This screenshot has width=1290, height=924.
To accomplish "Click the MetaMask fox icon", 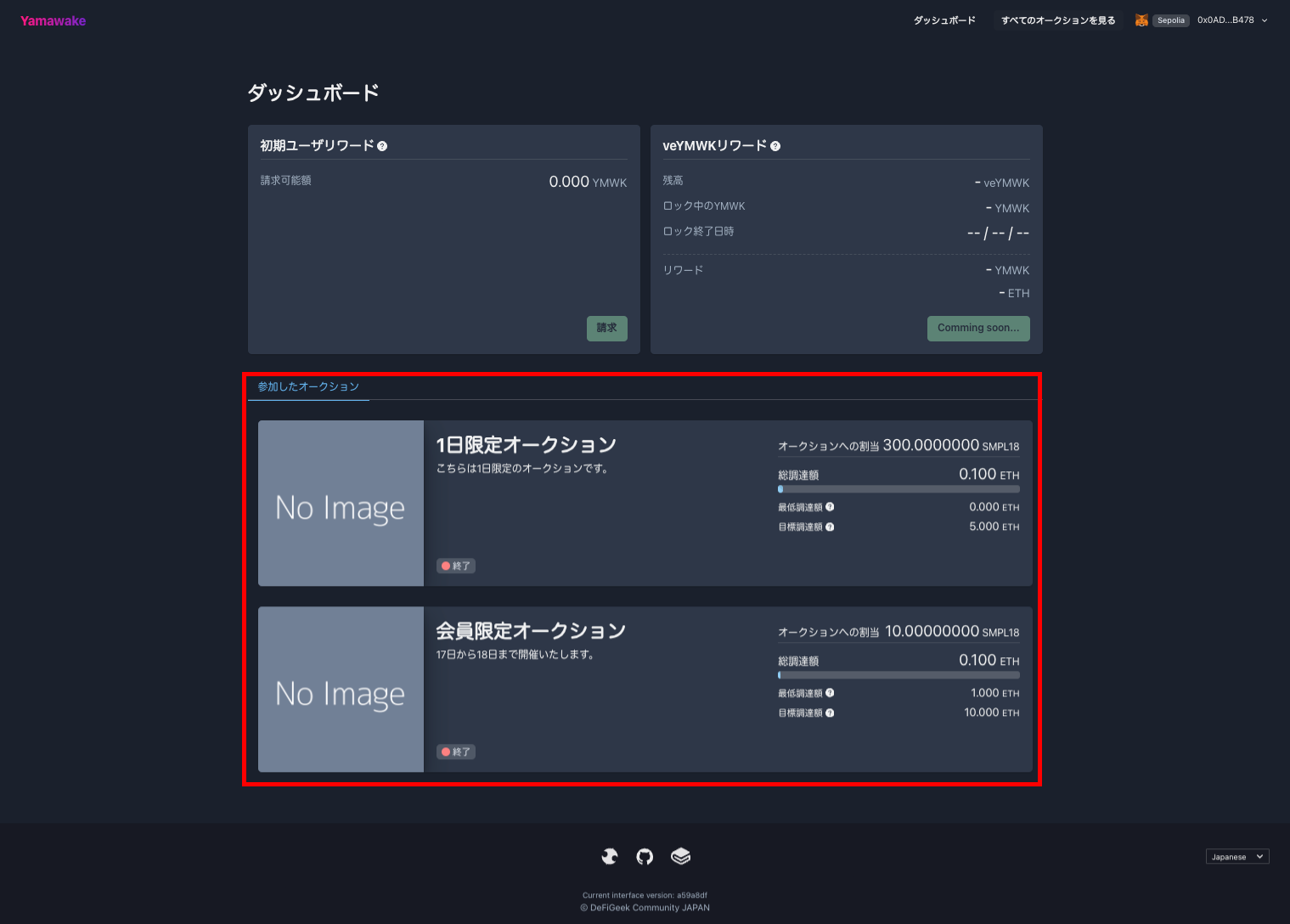I will pos(1141,20).
